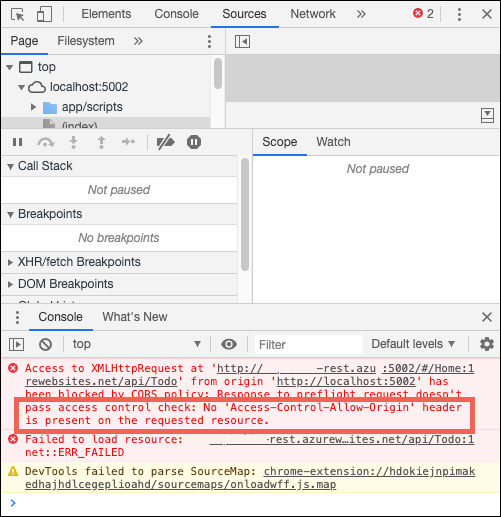Click the net::ERR_FAILED text
This screenshot has height=517, width=501.
(74, 453)
